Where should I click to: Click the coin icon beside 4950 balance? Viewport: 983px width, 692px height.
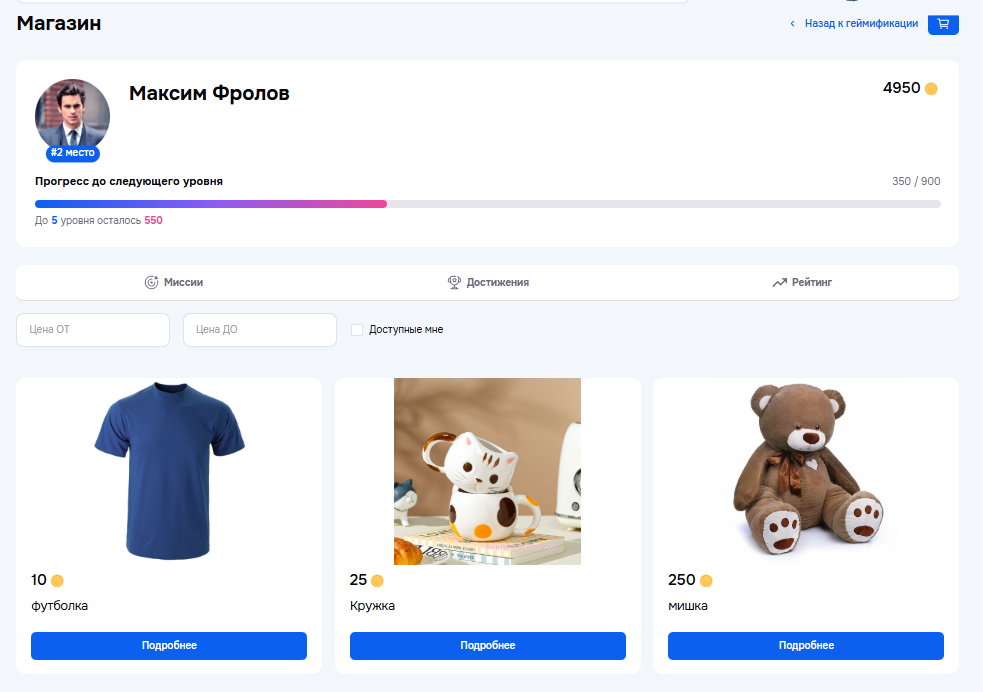click(931, 89)
